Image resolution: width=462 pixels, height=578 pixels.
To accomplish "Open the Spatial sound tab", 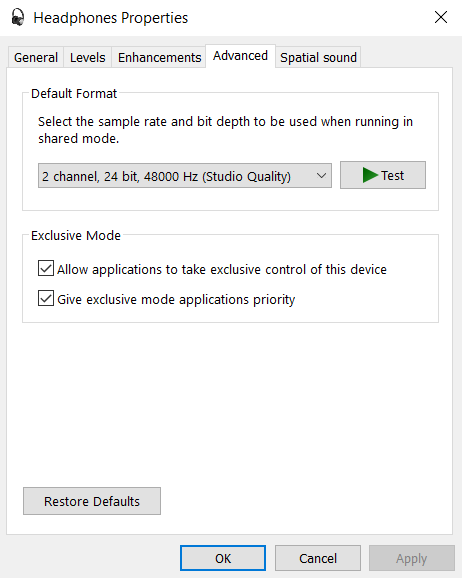I will point(318,58).
